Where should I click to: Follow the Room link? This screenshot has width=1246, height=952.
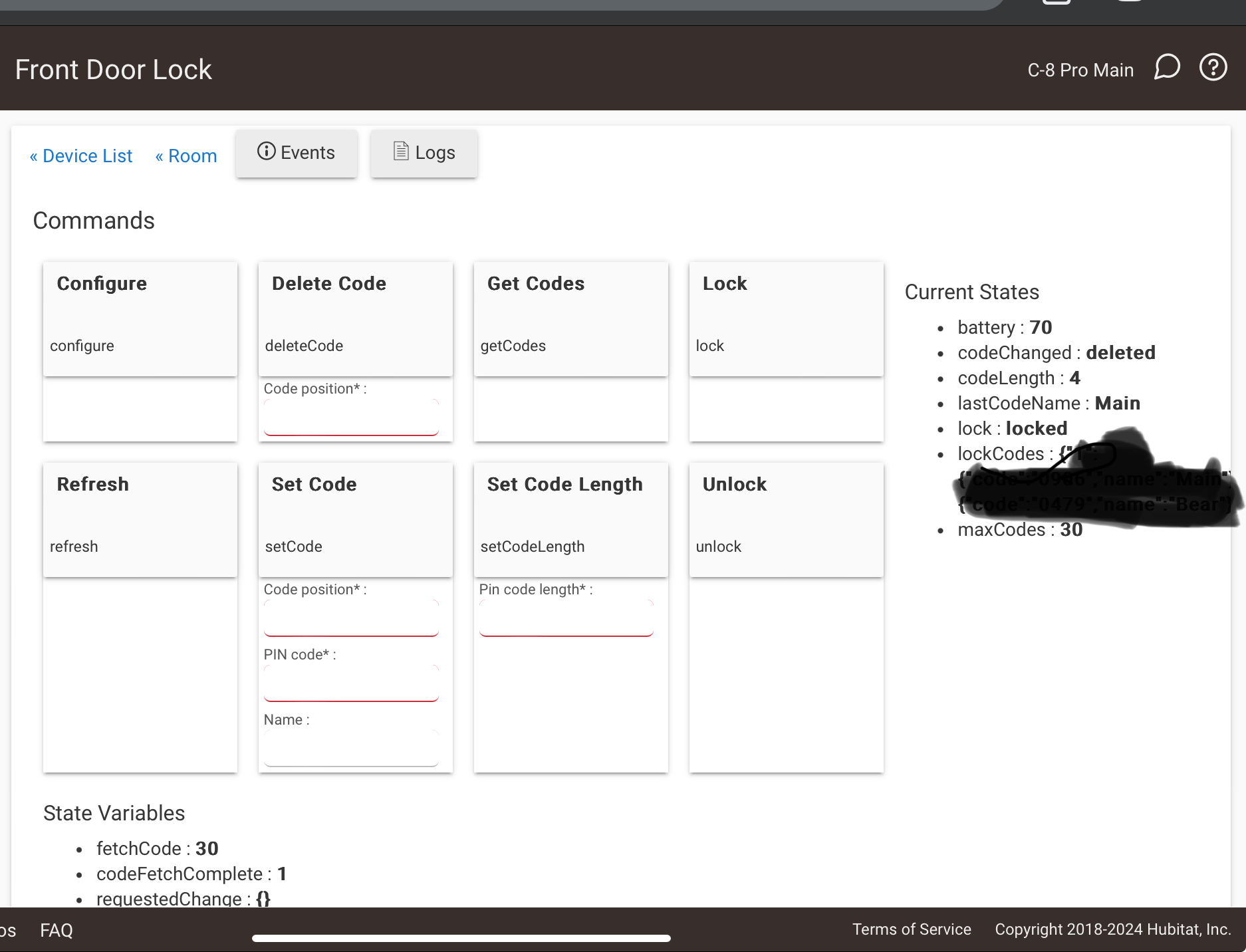(x=186, y=156)
